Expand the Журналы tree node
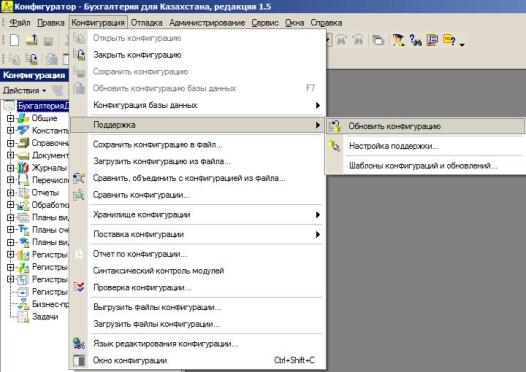 10,168
